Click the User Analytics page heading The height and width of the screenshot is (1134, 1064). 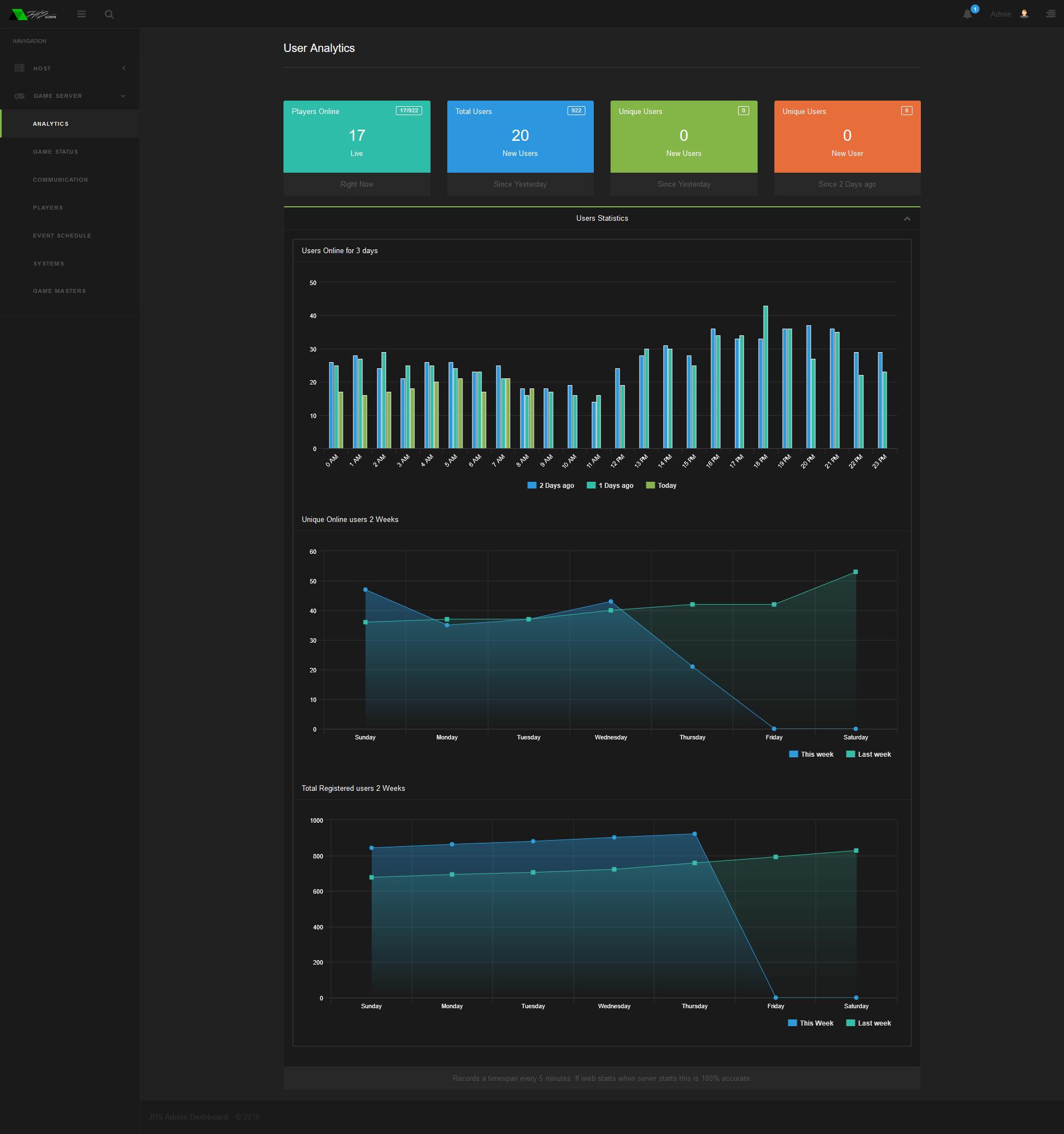point(319,48)
